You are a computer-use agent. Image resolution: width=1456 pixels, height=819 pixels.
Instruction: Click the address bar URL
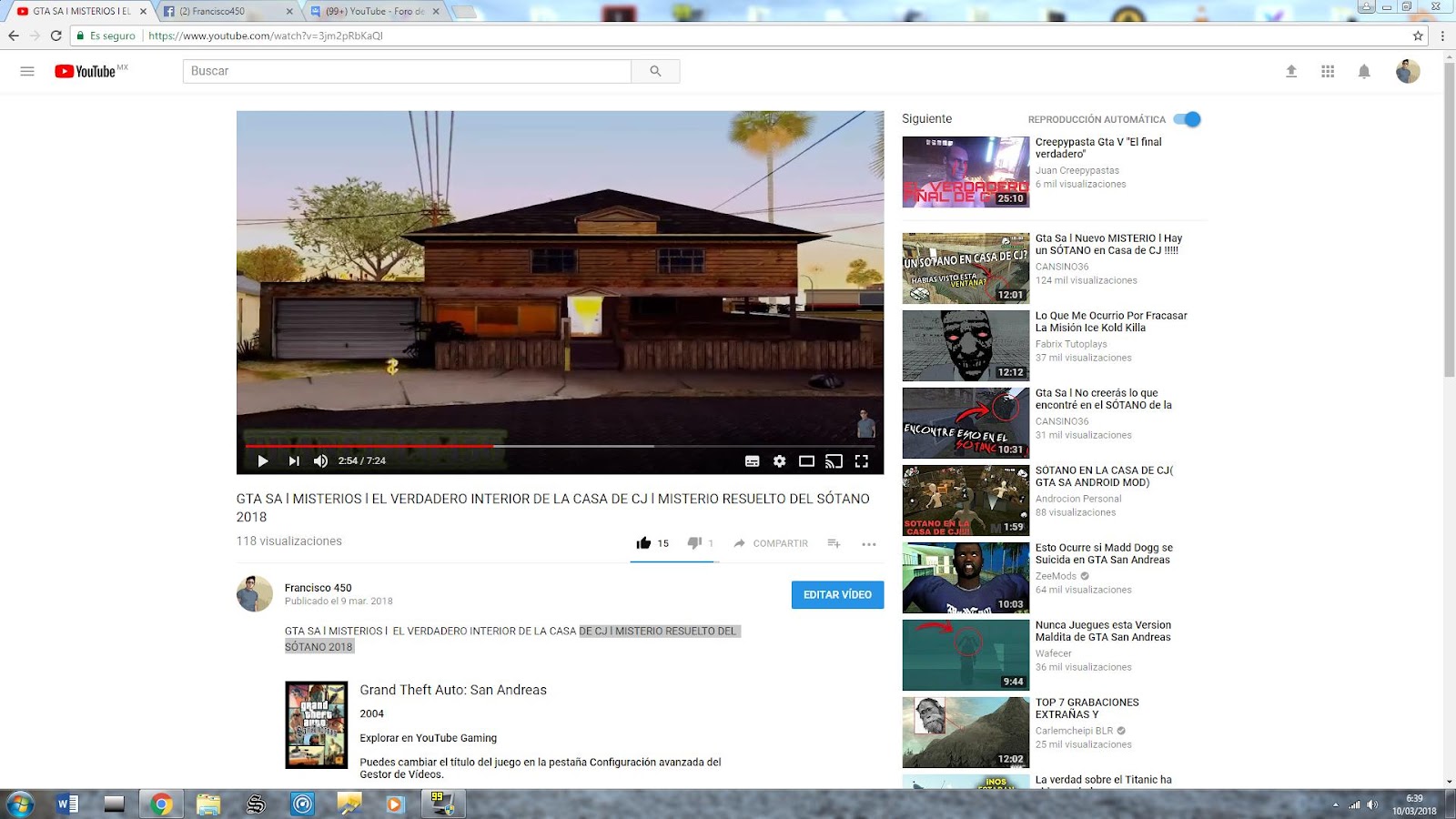click(266, 35)
